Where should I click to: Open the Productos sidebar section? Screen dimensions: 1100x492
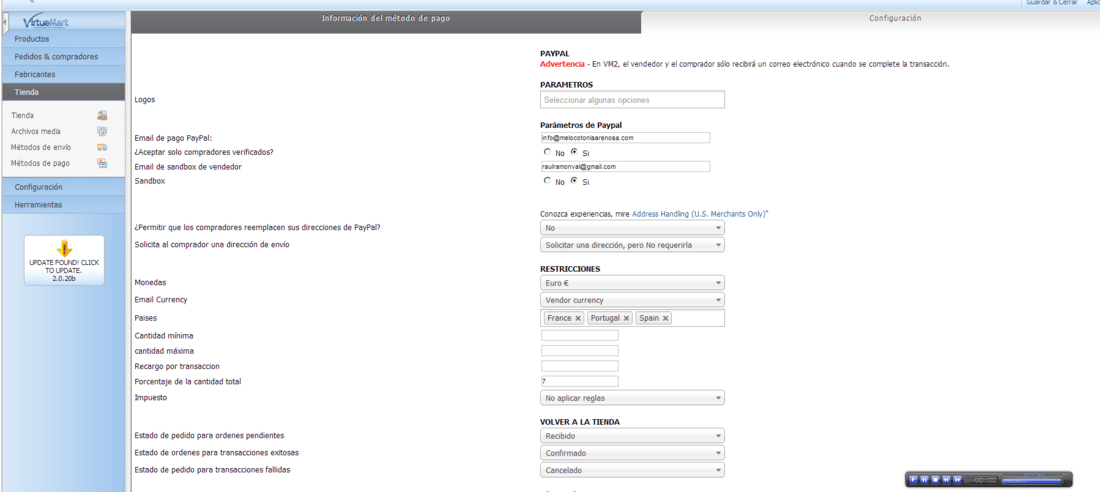pyautogui.click(x=64, y=39)
